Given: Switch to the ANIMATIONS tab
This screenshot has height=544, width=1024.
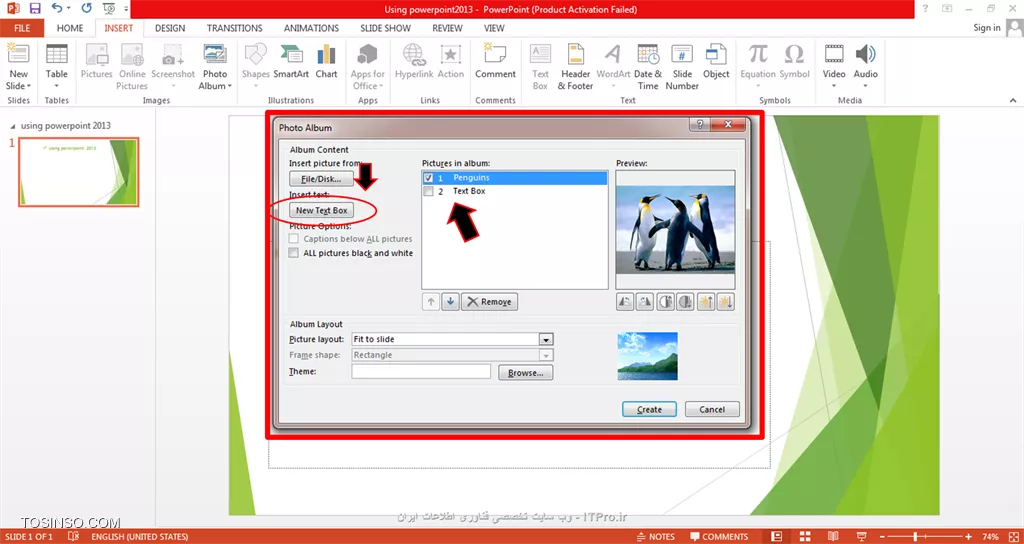Looking at the screenshot, I should 312,28.
